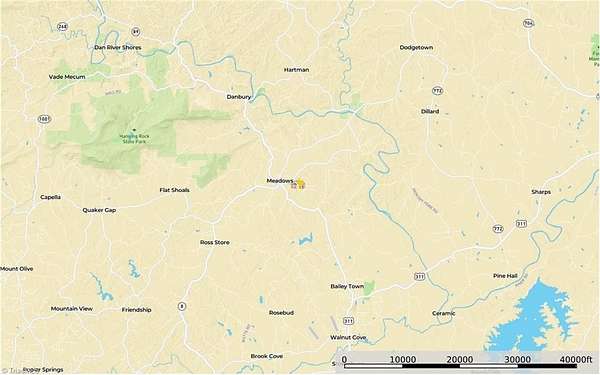Click the large blue lake near Pine Hall
Image resolution: width=600 pixels, height=375 pixels.
pyautogui.click(x=534, y=318)
